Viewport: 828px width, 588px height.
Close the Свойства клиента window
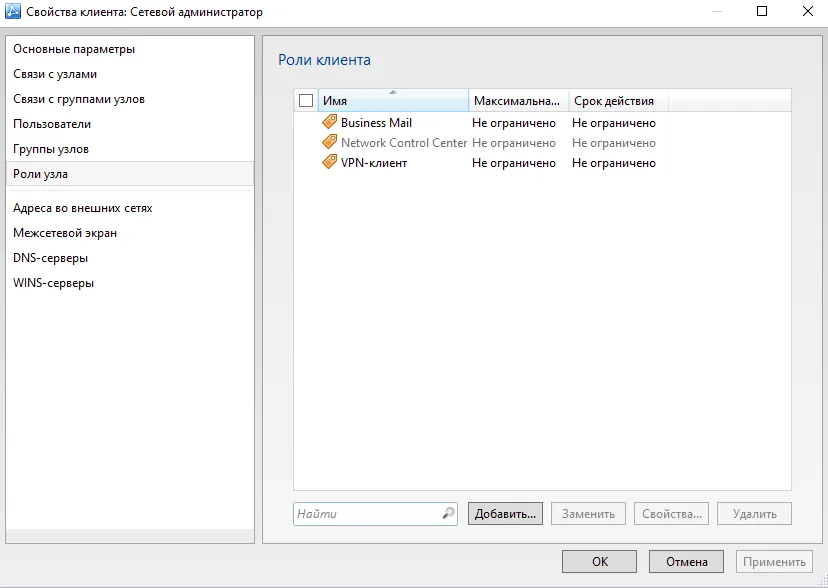pos(808,11)
